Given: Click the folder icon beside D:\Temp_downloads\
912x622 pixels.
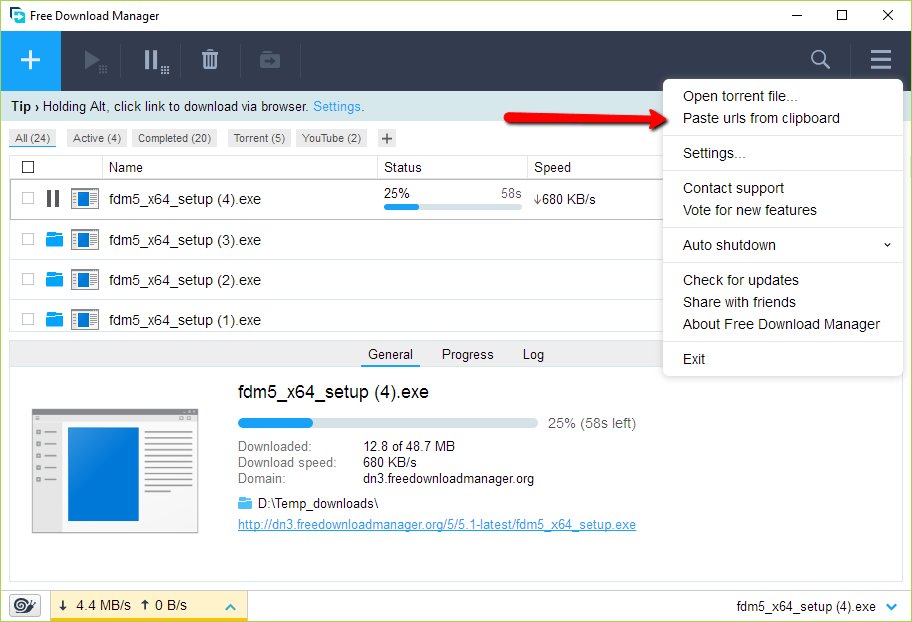Looking at the screenshot, I should (245, 503).
